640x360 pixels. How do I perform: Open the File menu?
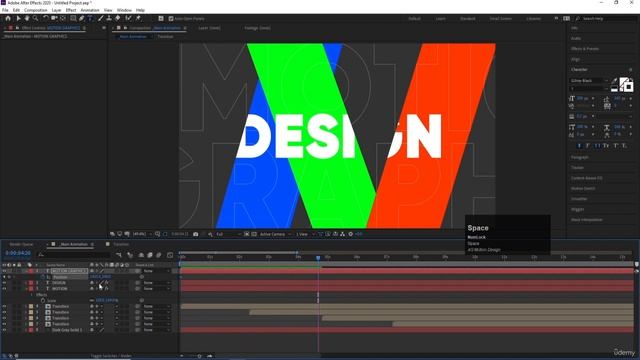coord(5,10)
